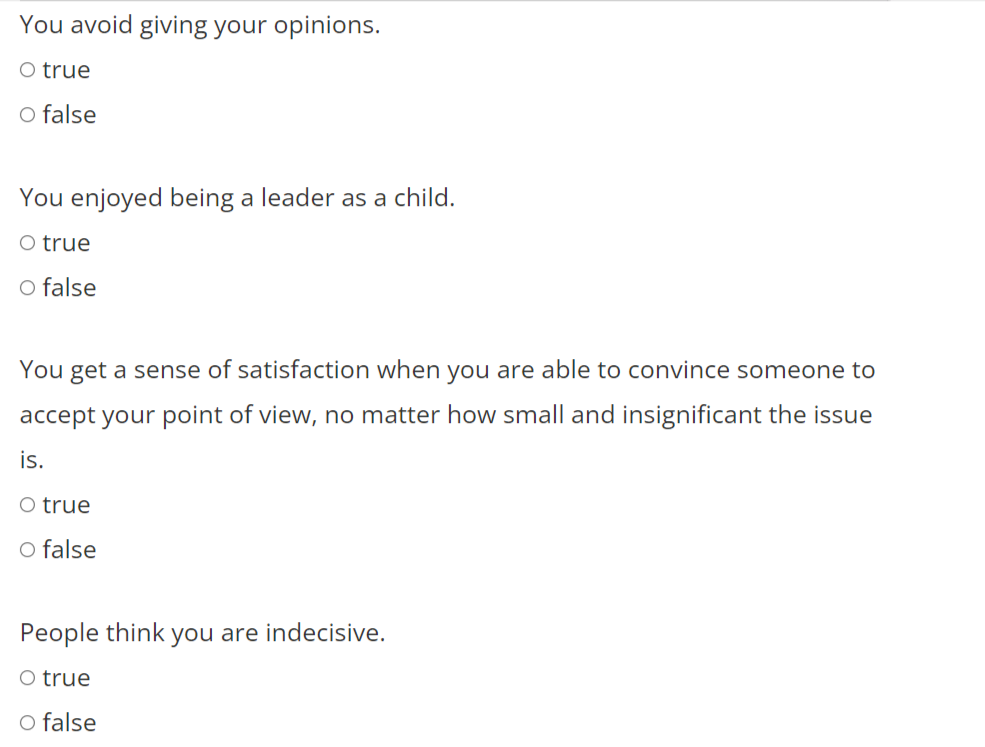
Task: Select true for avoid giving opinions
Action: click(27, 70)
